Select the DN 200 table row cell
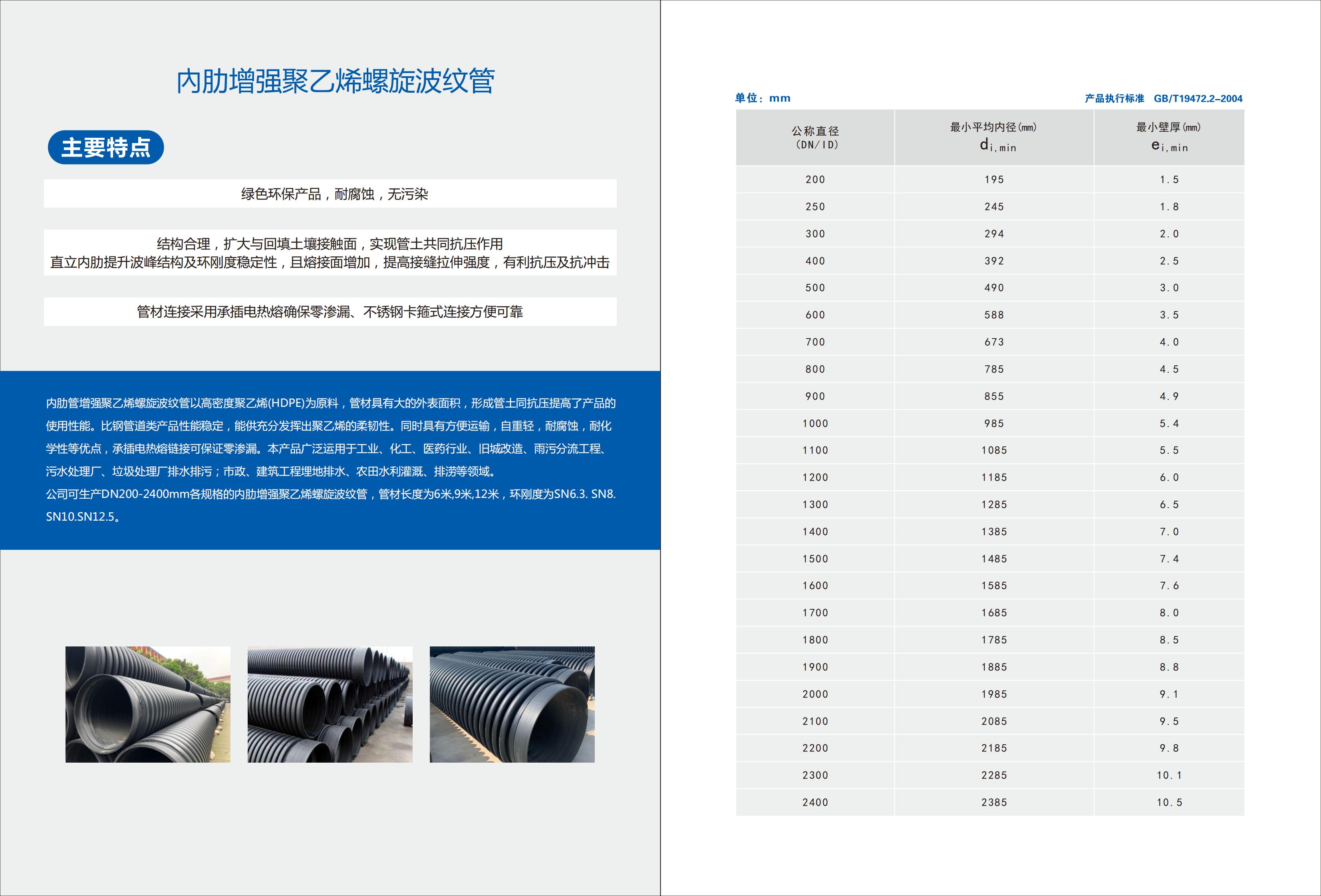 [814, 180]
